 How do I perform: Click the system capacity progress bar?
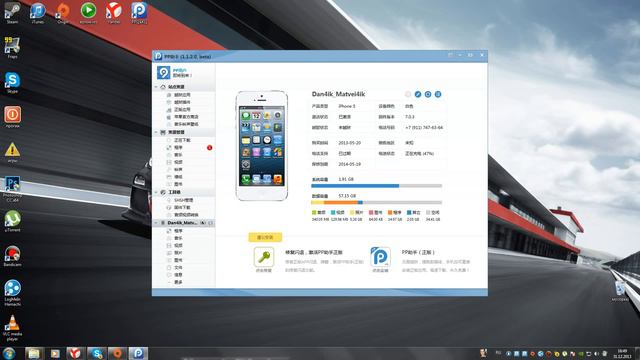click(376, 186)
